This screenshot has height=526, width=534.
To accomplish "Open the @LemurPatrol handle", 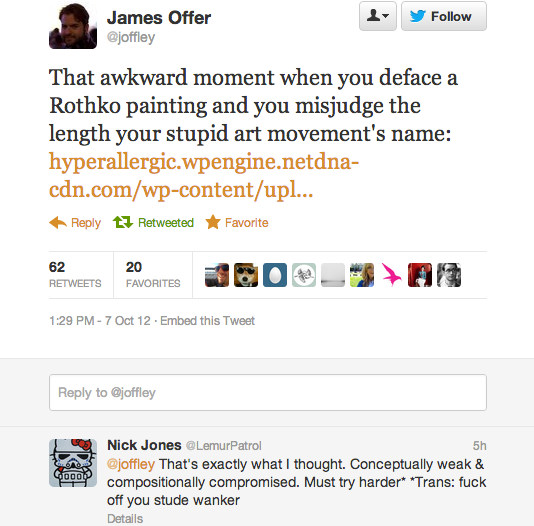I will [x=224, y=446].
